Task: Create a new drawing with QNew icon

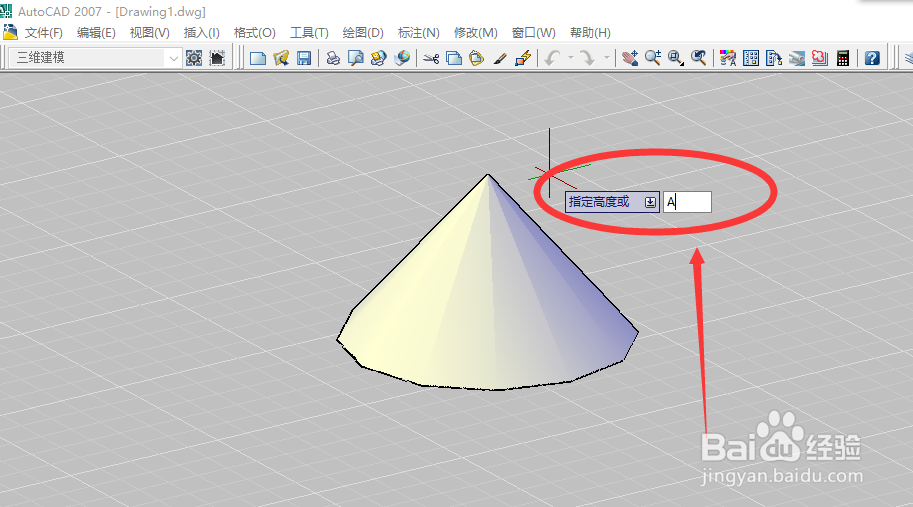Action: point(258,58)
